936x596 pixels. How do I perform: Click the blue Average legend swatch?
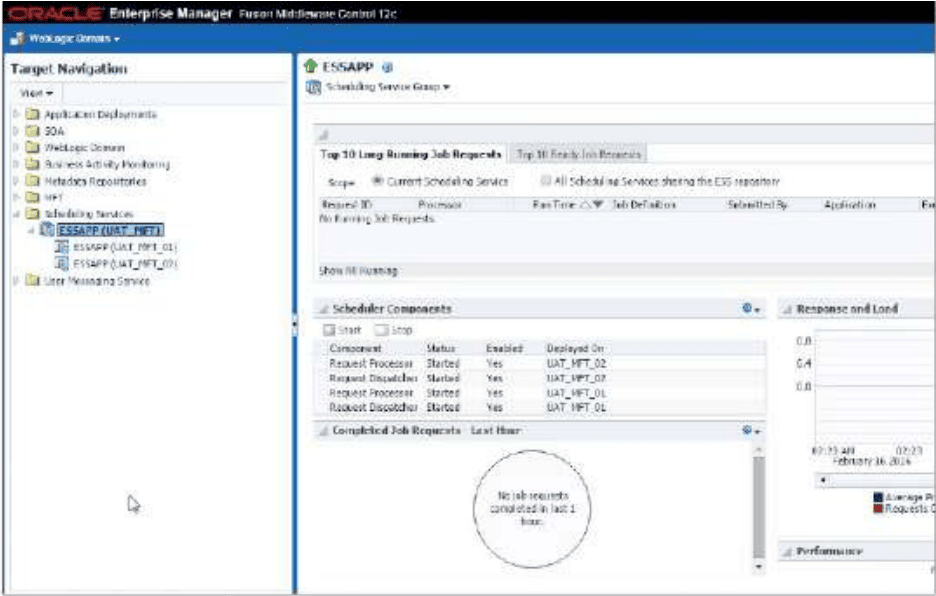point(878,497)
